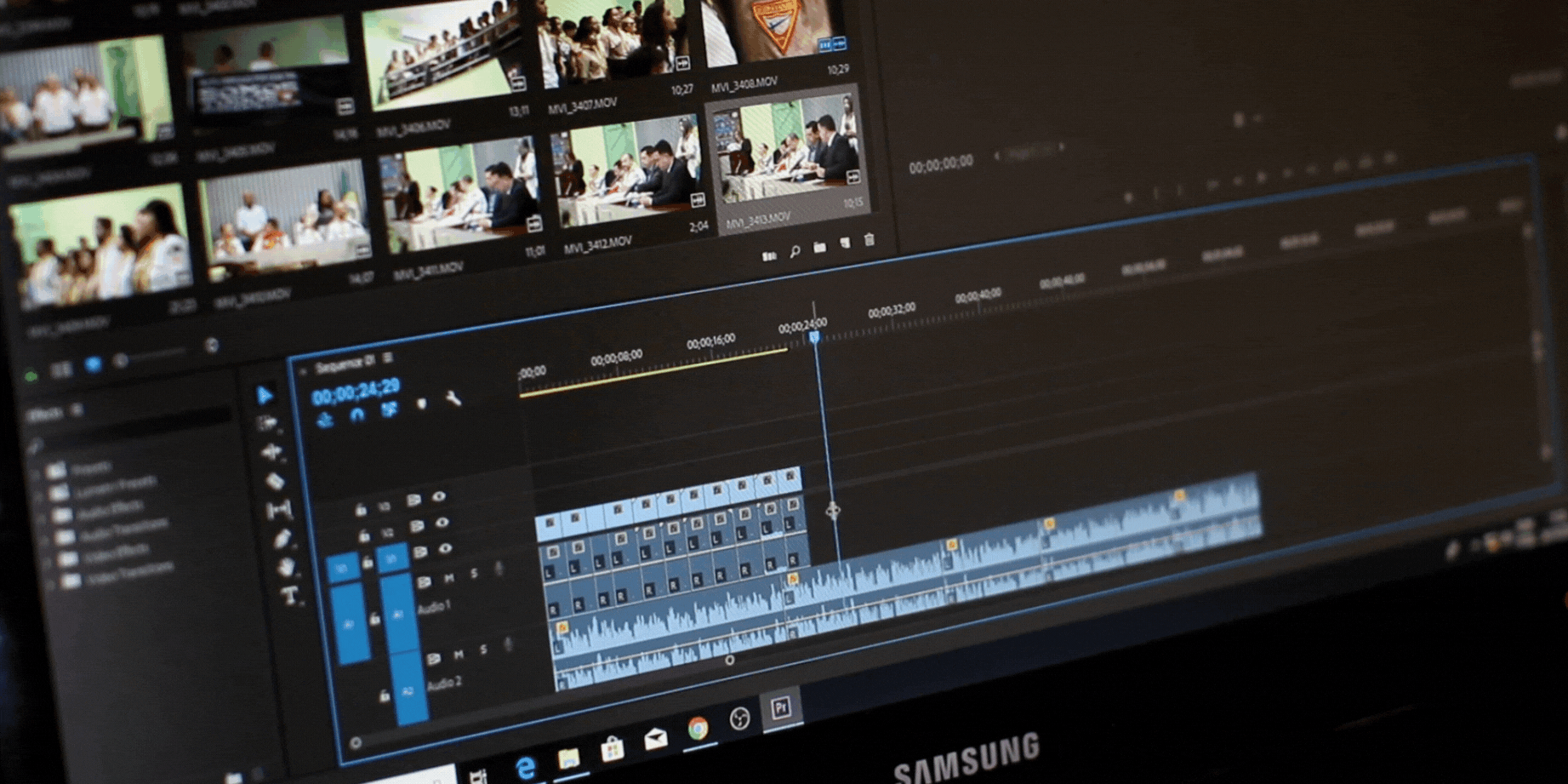
Task: Click the Add Marker shield icon
Action: [421, 403]
